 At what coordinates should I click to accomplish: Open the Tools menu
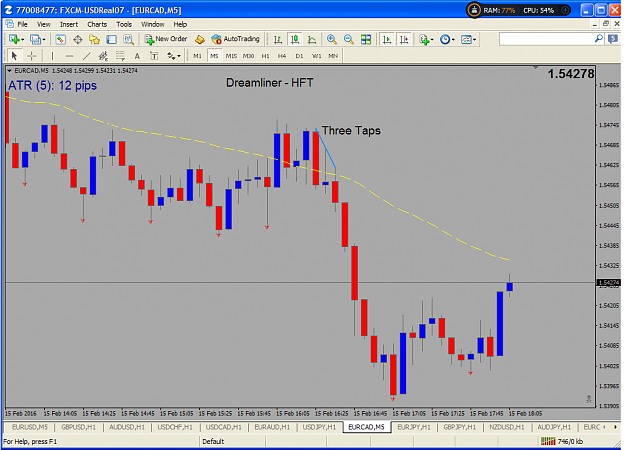point(124,24)
